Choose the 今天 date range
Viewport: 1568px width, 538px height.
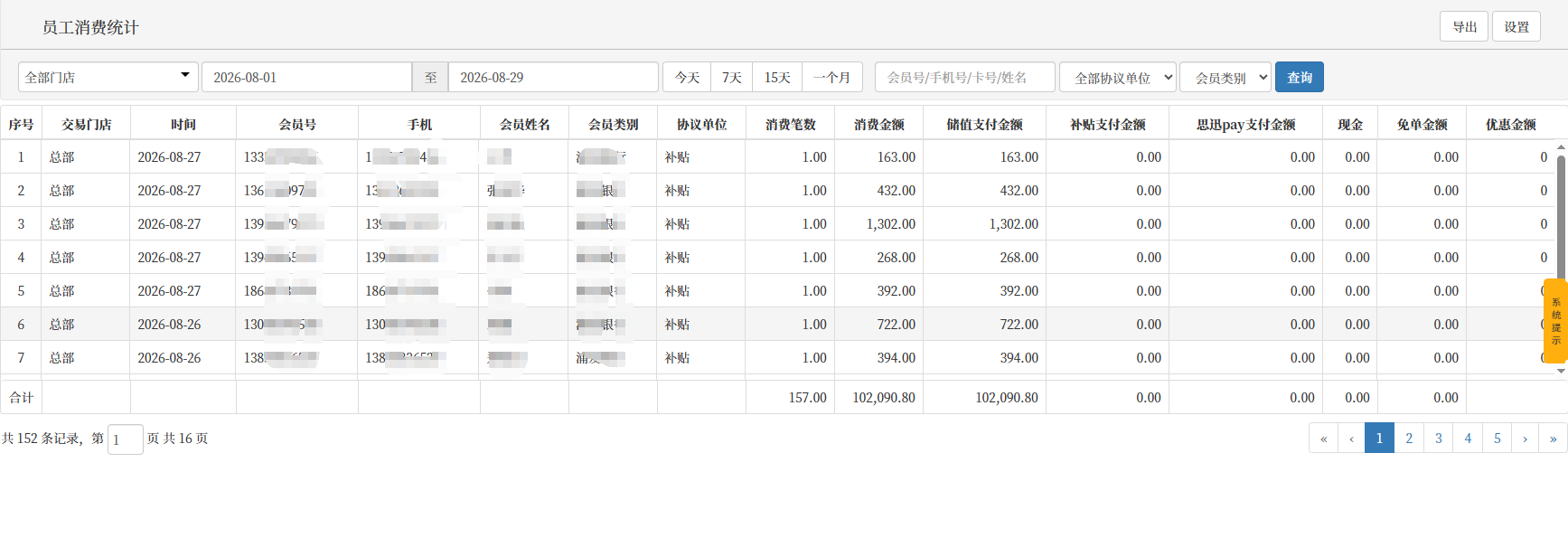[x=687, y=78]
